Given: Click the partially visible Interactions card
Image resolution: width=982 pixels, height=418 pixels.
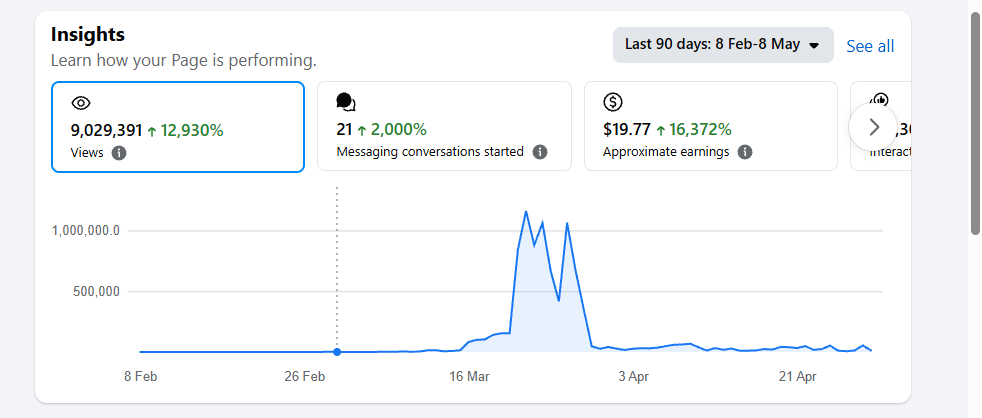Looking at the screenshot, I should [x=880, y=126].
